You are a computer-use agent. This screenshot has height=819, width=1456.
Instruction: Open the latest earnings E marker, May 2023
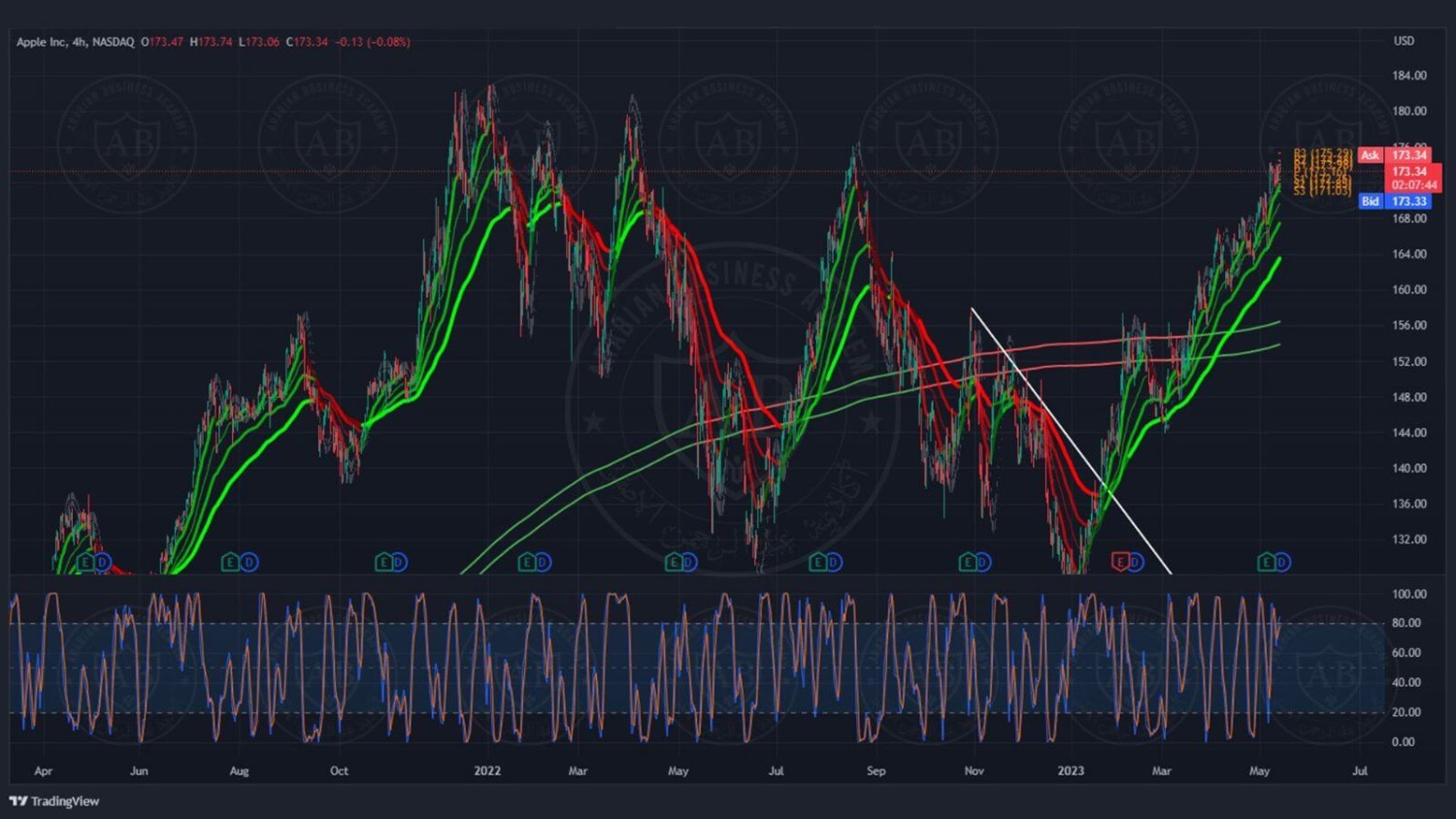pos(1266,562)
